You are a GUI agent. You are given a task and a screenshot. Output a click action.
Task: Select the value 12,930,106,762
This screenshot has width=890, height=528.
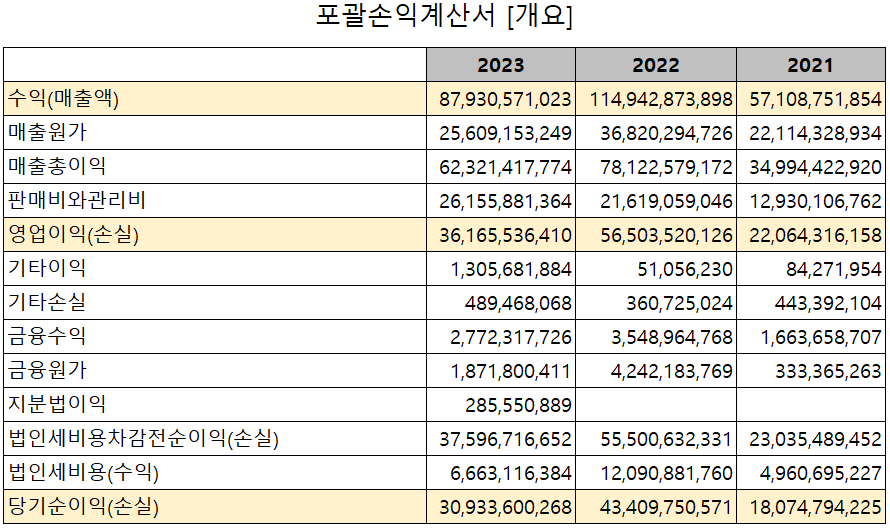(x=815, y=202)
